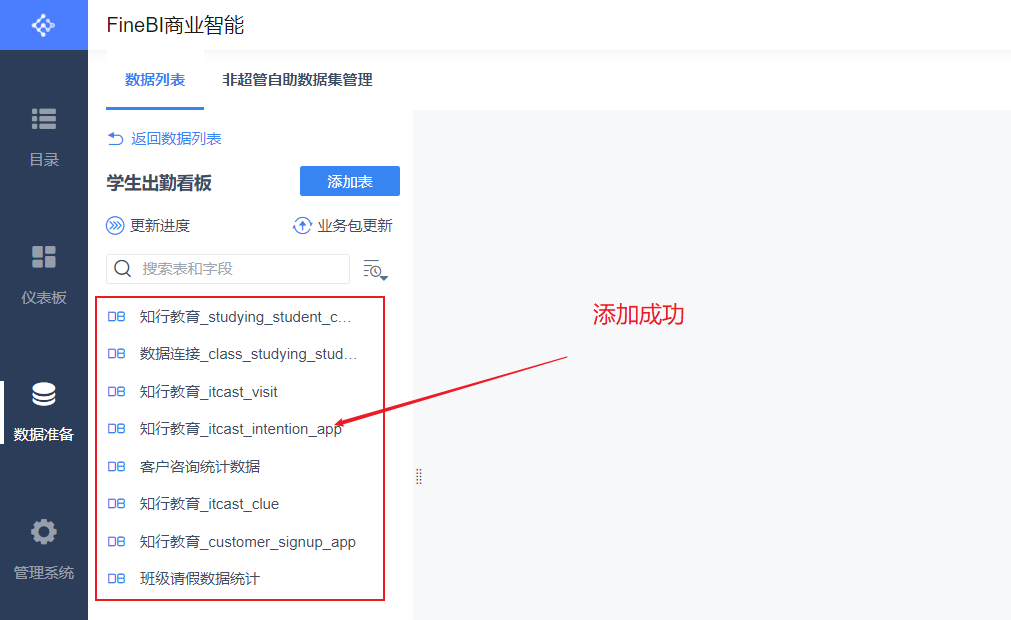Viewport: 1011px width, 620px height.
Task: Click the 更新进度 double-arrow icon
Action: coord(115,226)
